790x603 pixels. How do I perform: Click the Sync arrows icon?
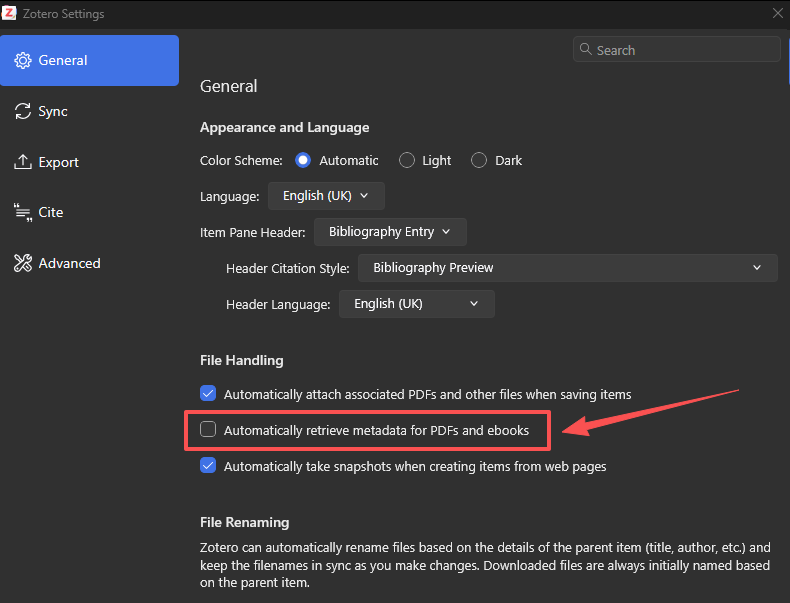(x=23, y=111)
